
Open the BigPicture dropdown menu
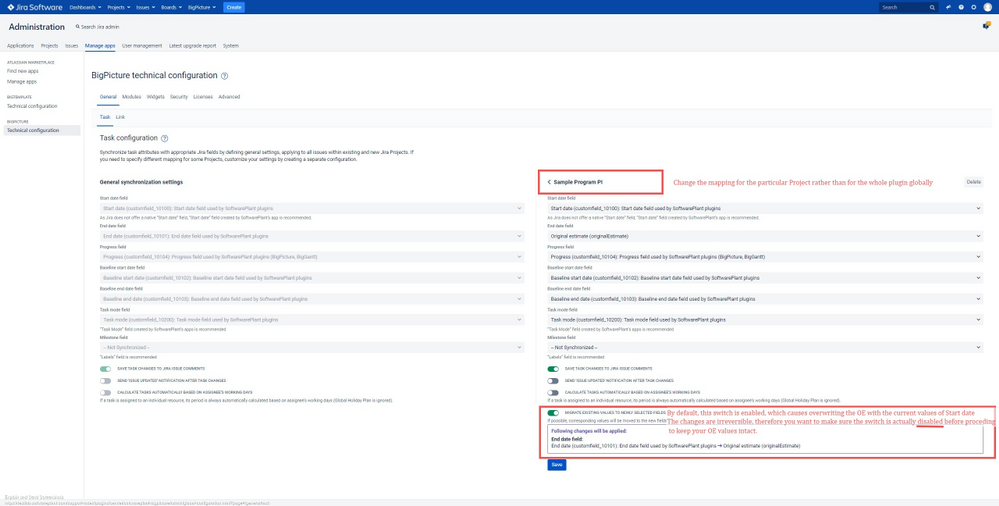click(201, 7)
